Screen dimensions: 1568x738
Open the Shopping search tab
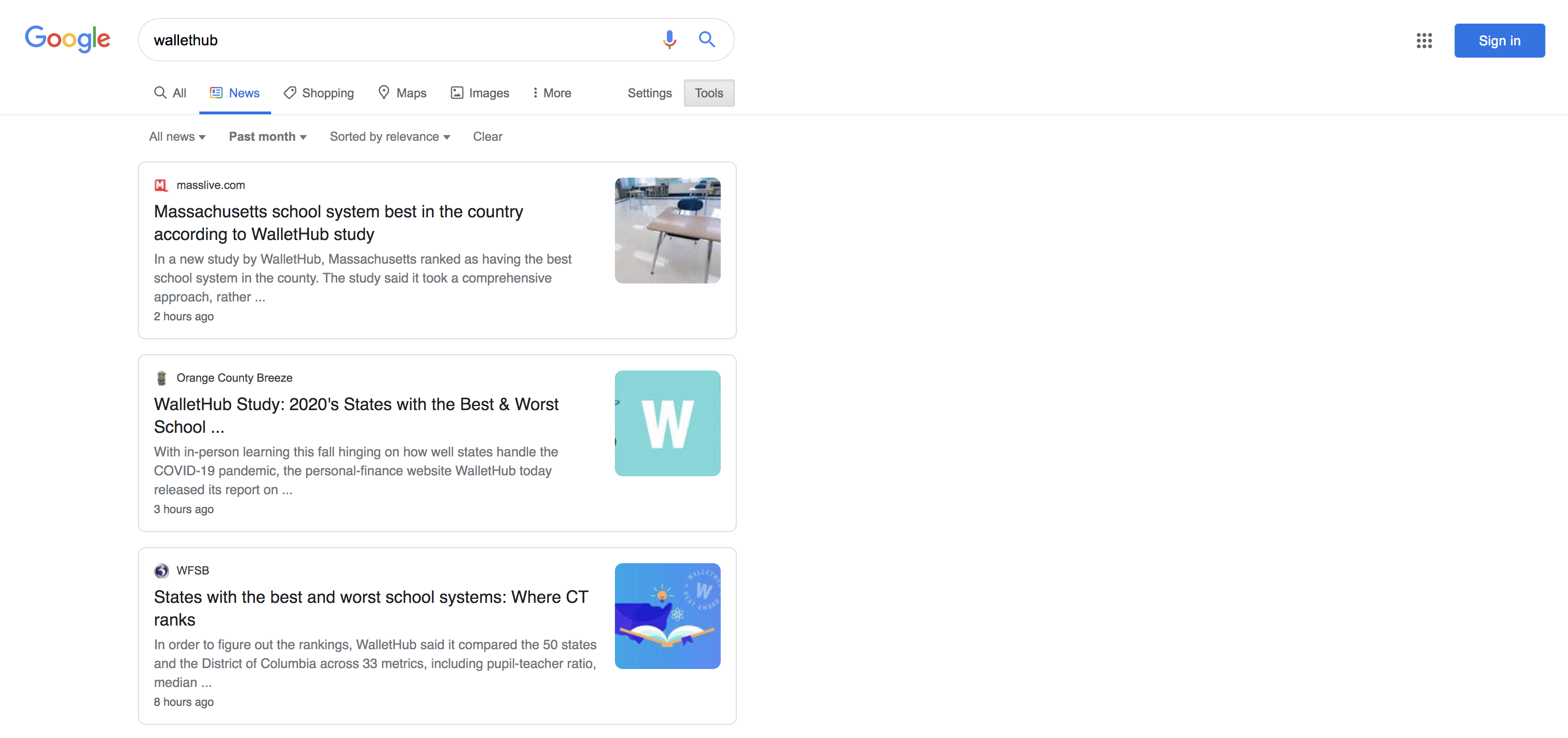point(318,93)
